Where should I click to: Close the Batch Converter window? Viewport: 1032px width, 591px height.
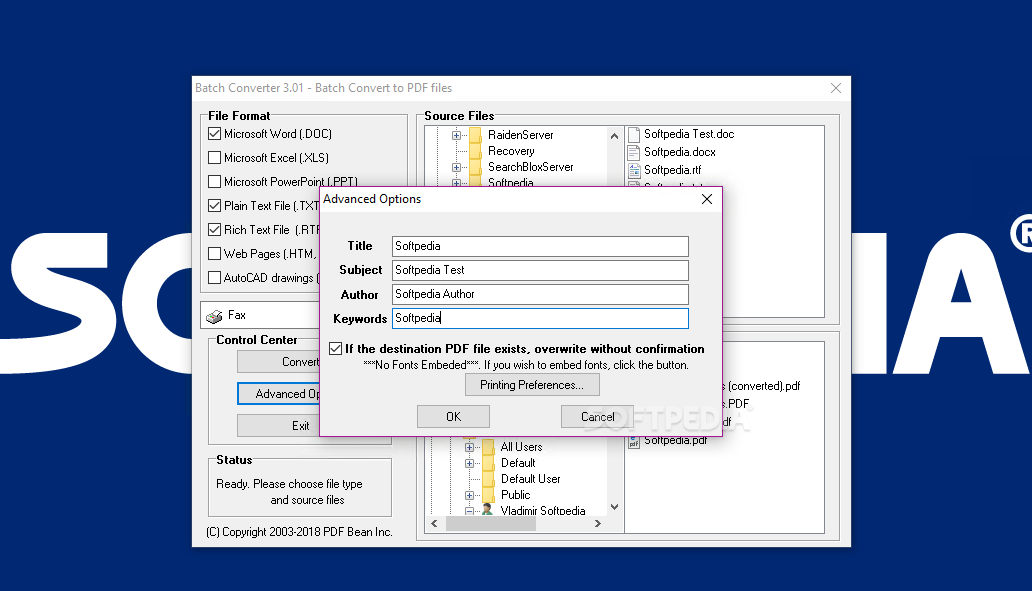836,88
